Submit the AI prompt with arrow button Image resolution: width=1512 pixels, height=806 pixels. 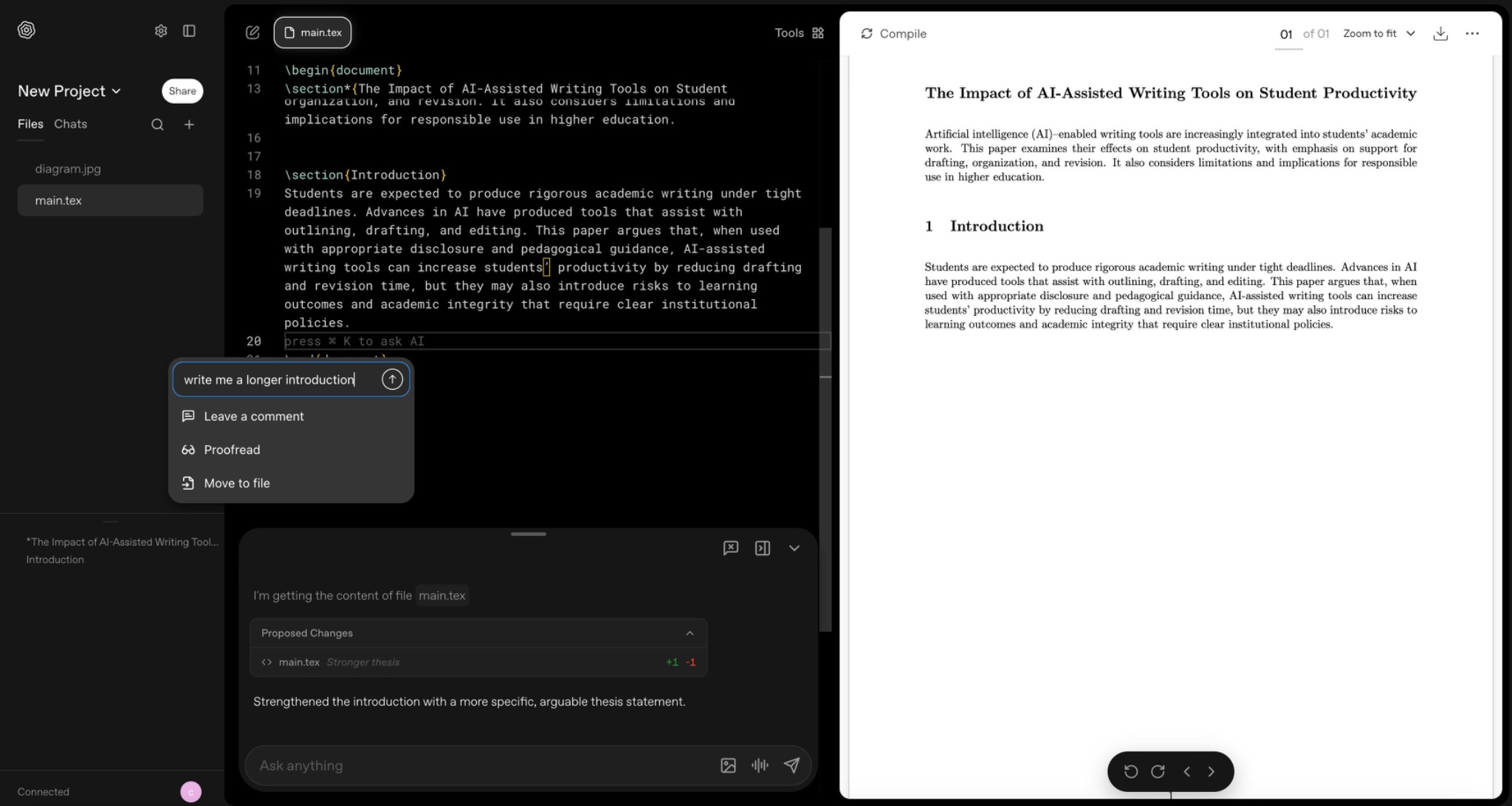click(392, 379)
